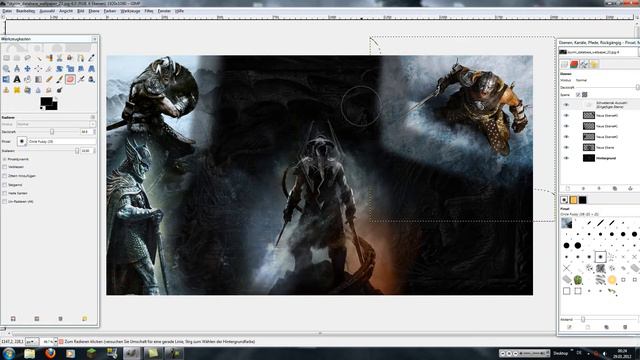Enable the Verblassen checkbox
The image size is (640, 360).
(4, 167)
